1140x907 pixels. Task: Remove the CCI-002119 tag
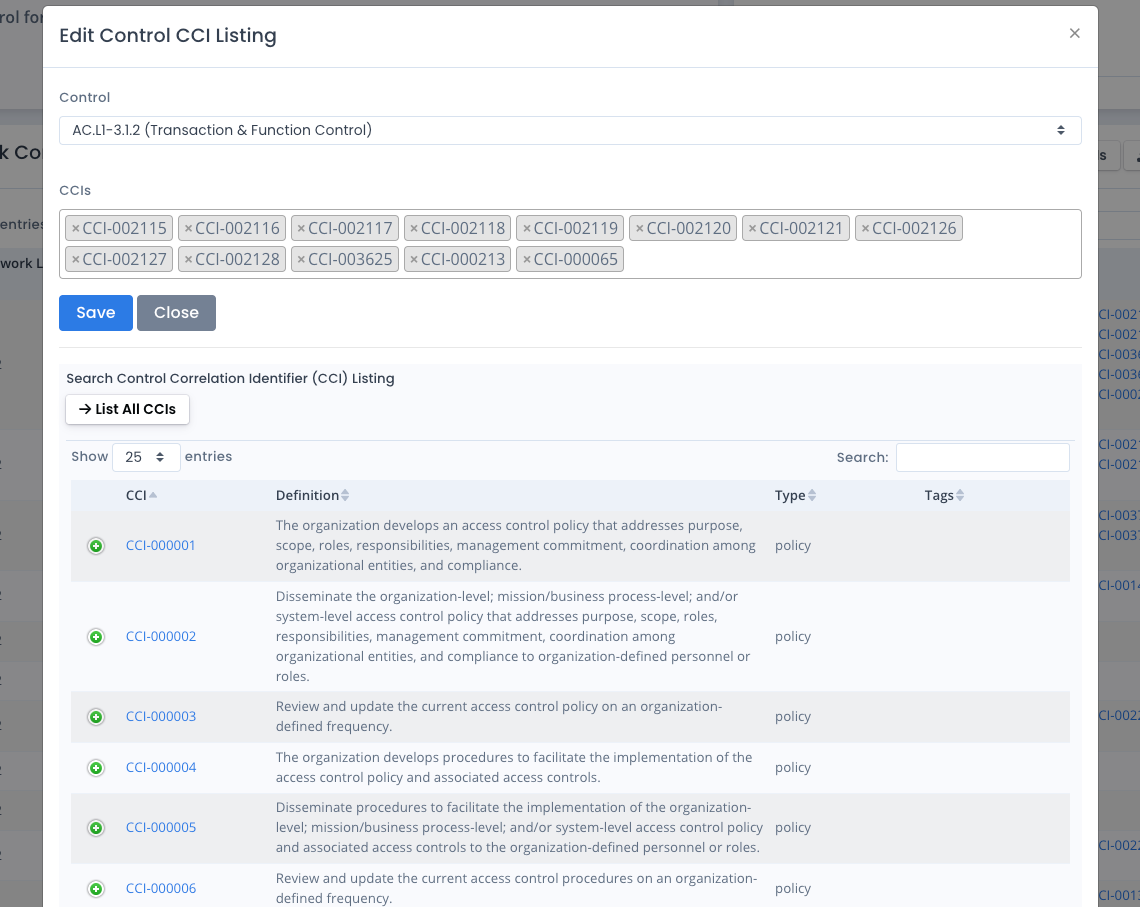pyautogui.click(x=526, y=228)
